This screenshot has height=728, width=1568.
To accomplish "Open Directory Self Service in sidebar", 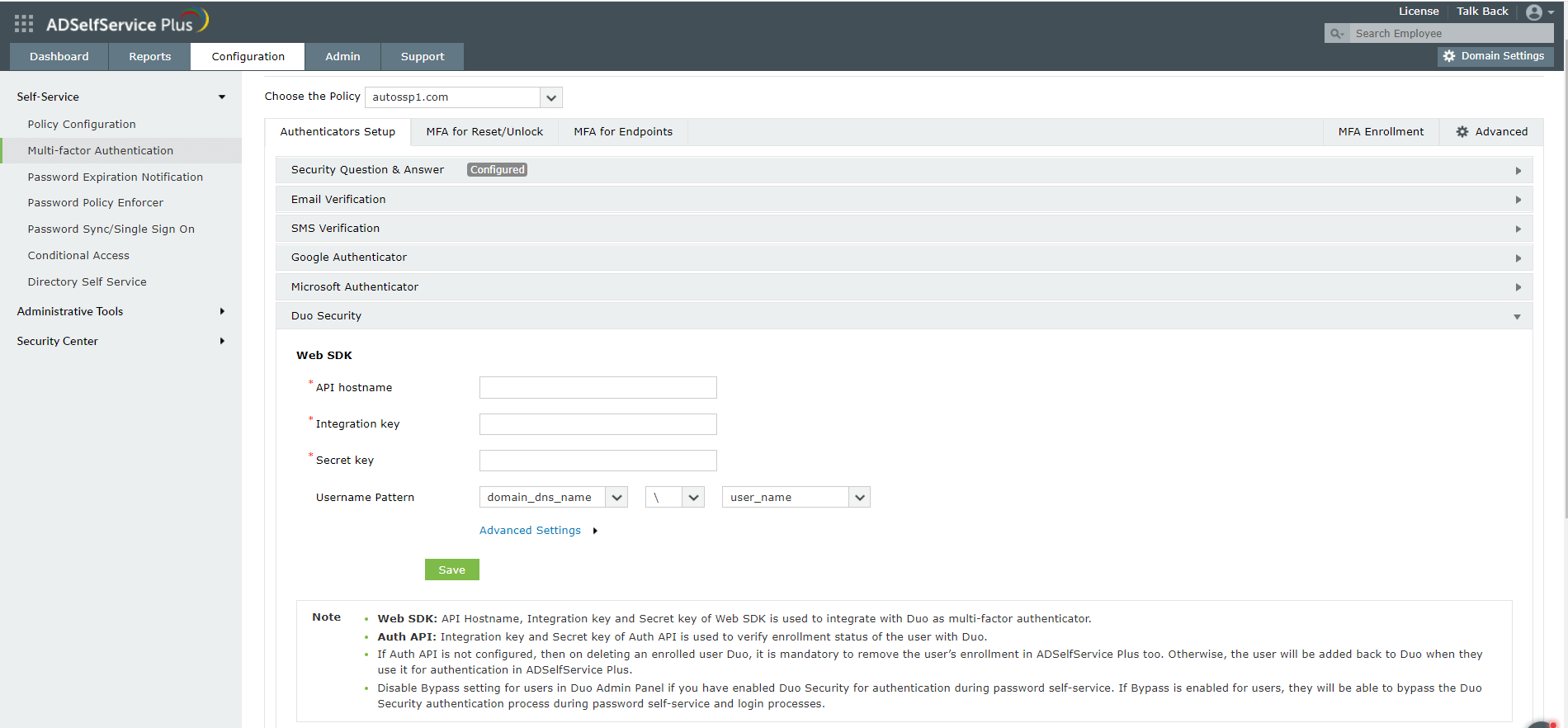I will pyautogui.click(x=87, y=281).
